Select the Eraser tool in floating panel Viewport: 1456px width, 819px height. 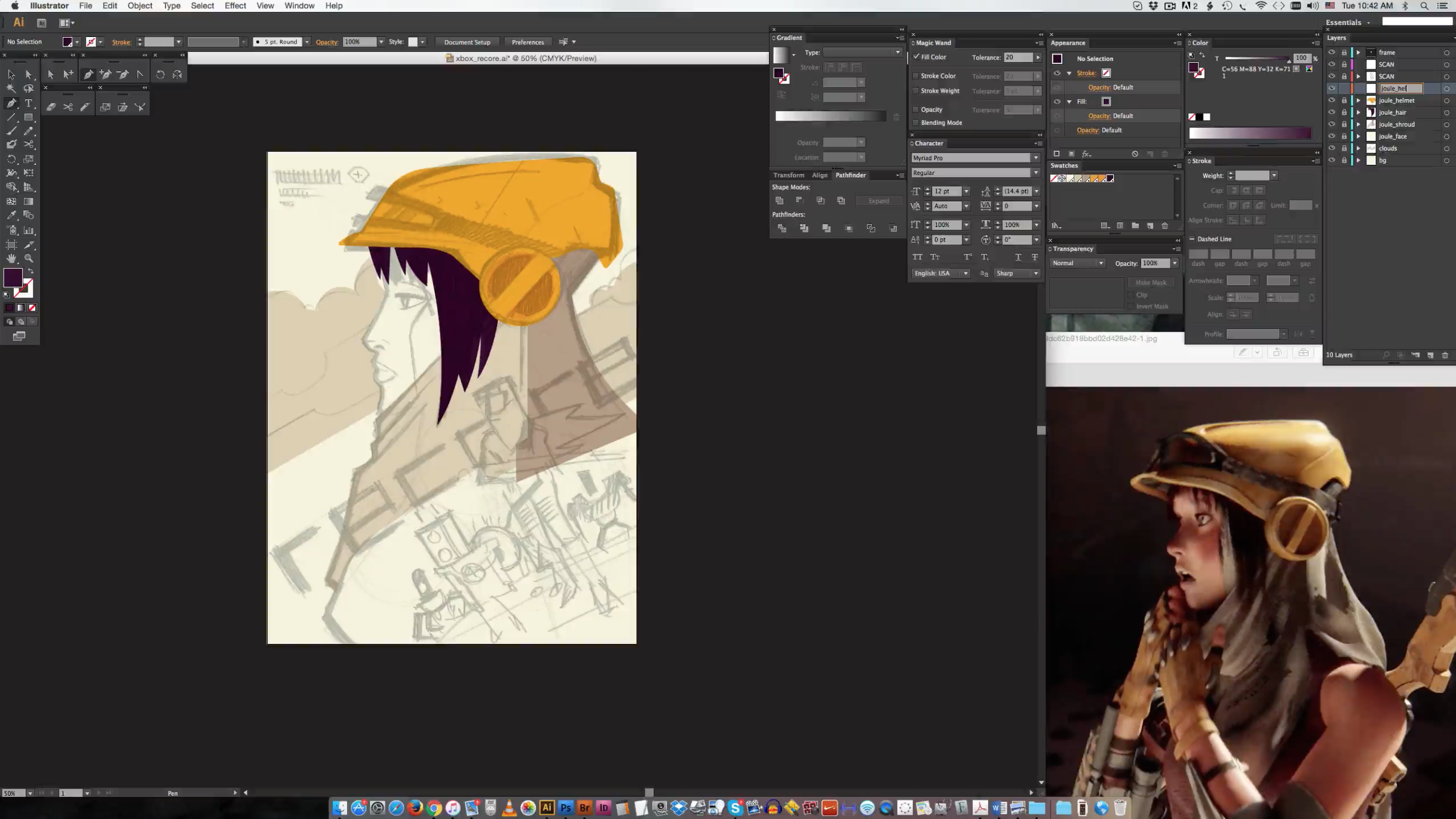[x=51, y=107]
